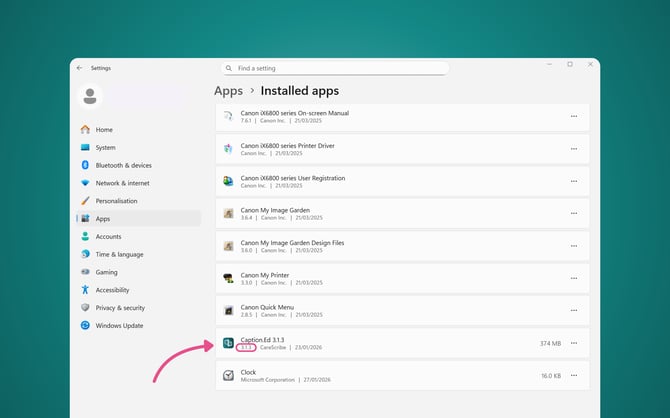Open Accounts in the sidebar
This screenshot has height=418, width=670.
[108, 237]
